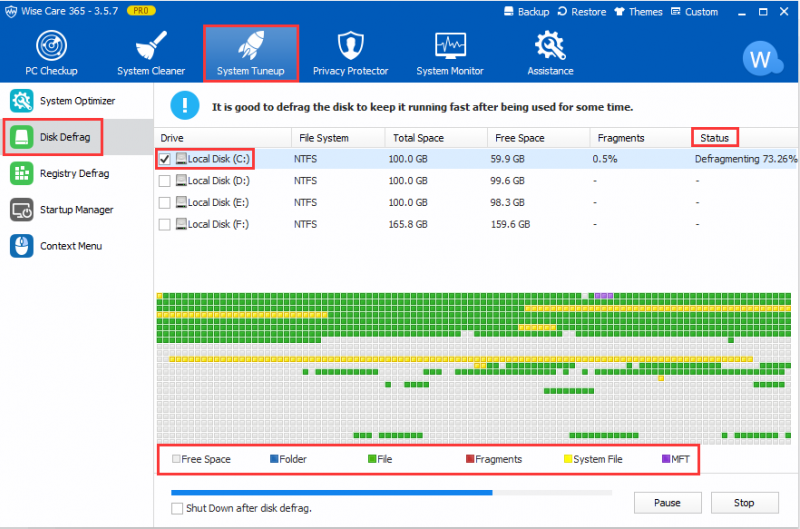Click the Local Disk (F:) drive icon
The height and width of the screenshot is (529, 800).
(181, 224)
